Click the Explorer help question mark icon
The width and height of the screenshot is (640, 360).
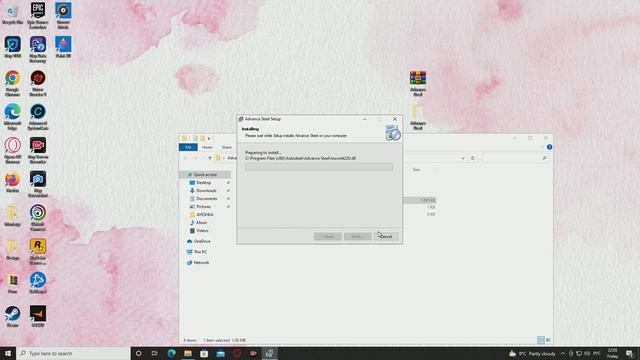pyautogui.click(x=549, y=147)
